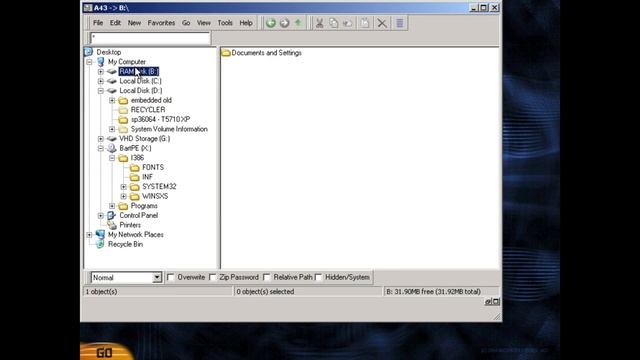
Task: Click the Forward navigation button
Action: click(284, 23)
